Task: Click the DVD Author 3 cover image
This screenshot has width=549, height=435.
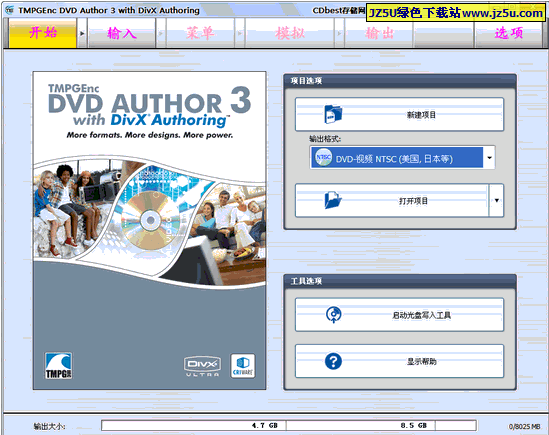Action: (150, 230)
